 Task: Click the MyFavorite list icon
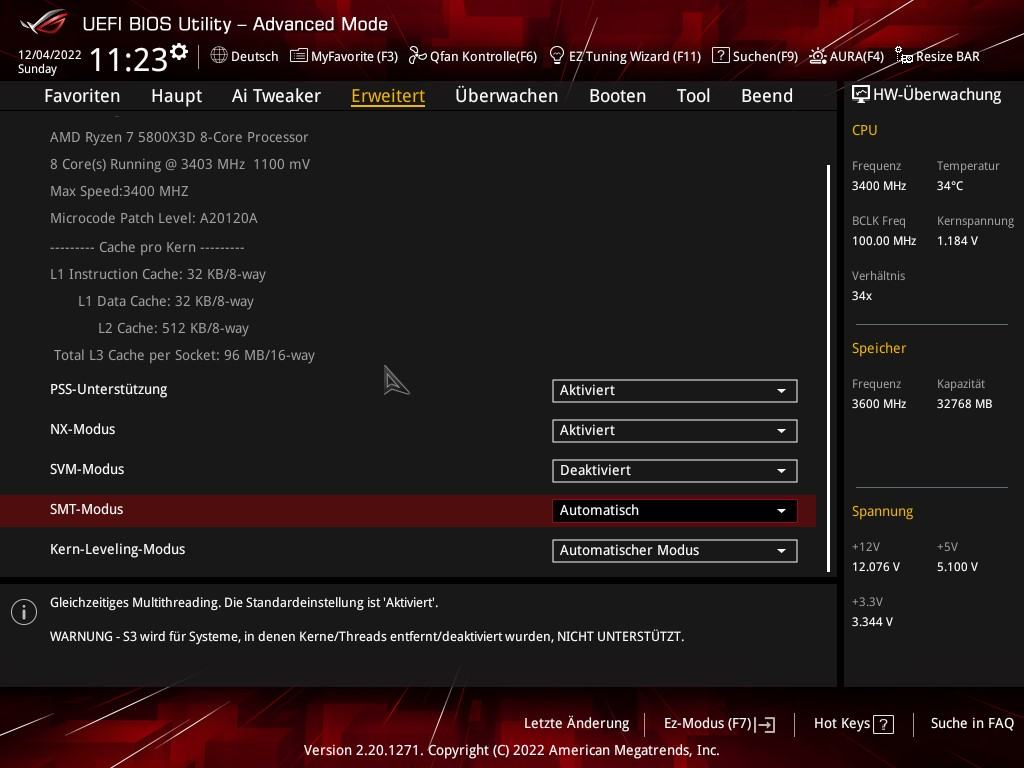click(x=298, y=56)
